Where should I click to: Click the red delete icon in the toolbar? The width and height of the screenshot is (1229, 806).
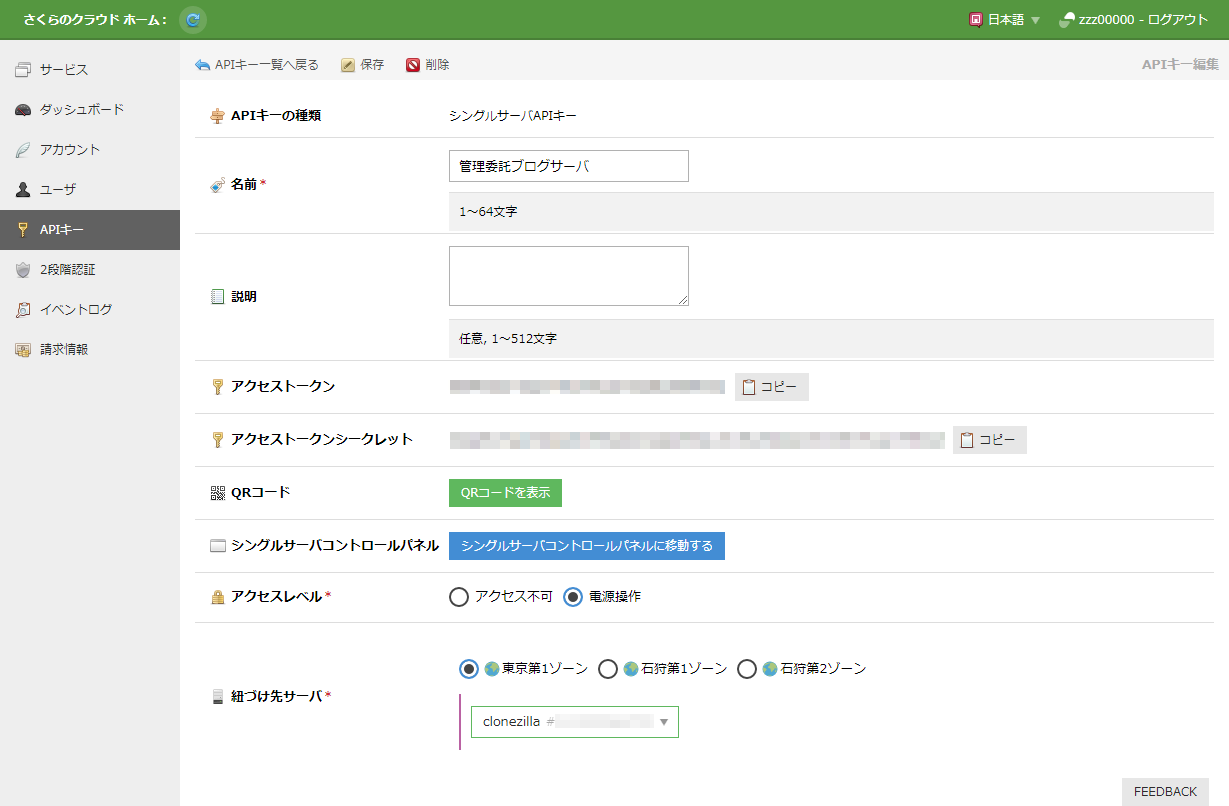click(x=413, y=65)
